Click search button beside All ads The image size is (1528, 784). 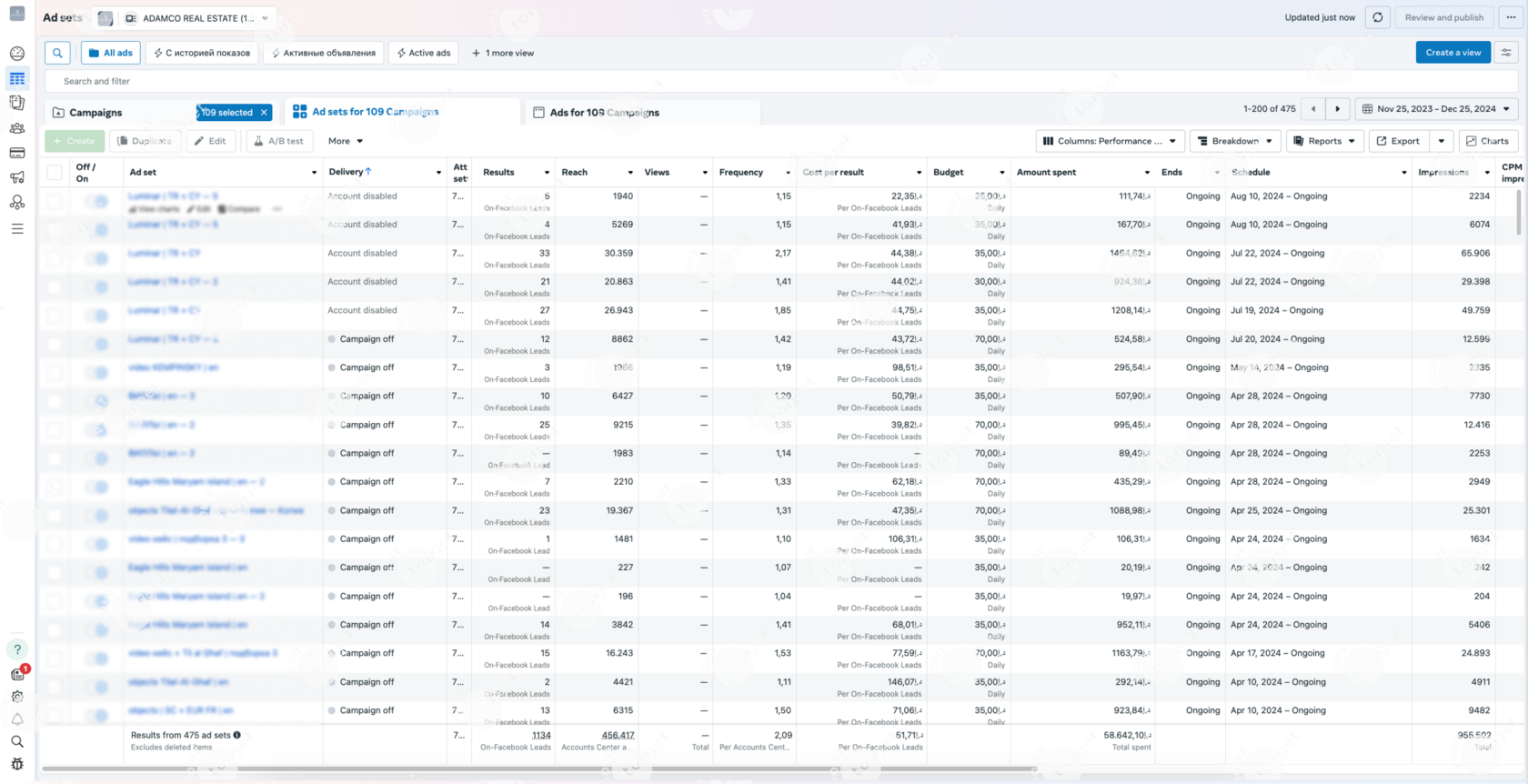[57, 53]
